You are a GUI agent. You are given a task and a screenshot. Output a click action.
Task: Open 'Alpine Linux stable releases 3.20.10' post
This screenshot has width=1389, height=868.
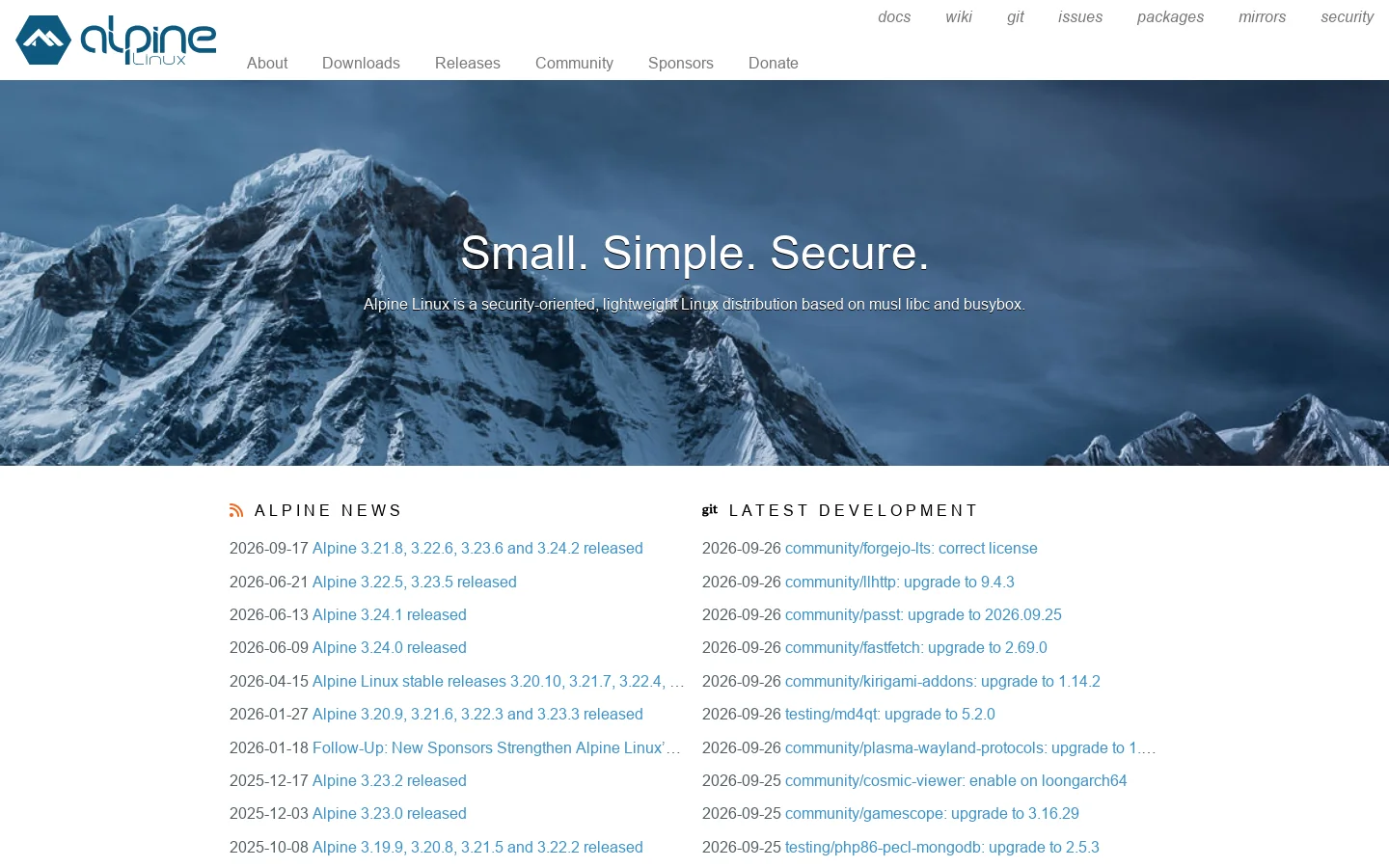(499, 681)
